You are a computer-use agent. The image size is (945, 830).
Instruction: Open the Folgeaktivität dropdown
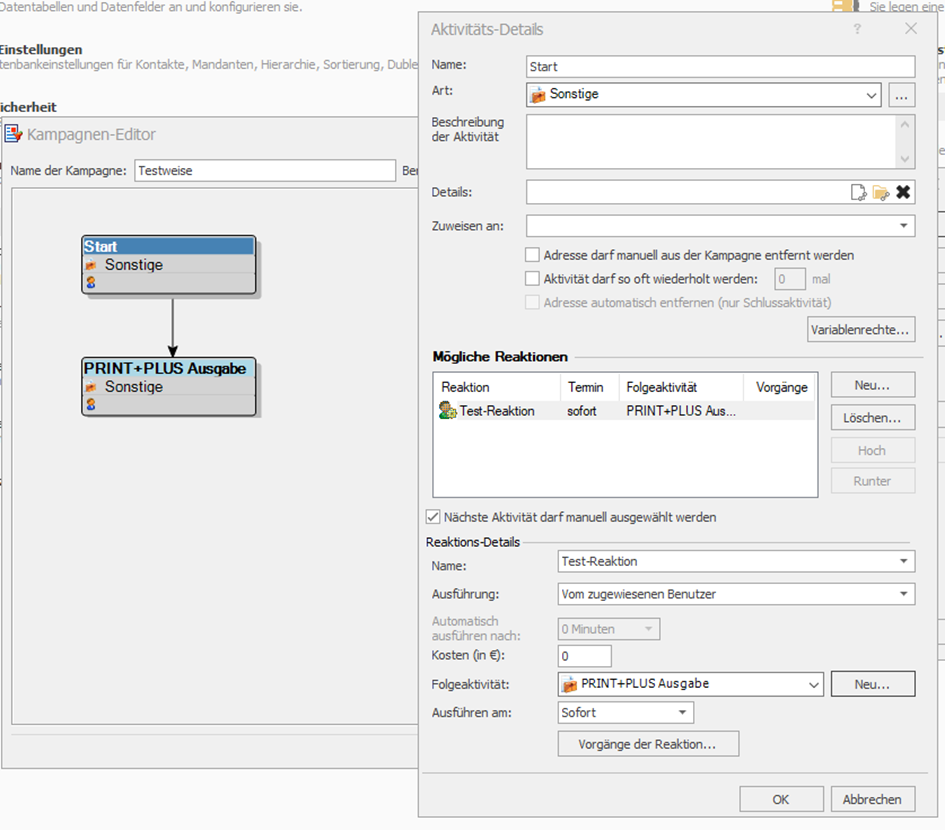[x=813, y=685]
